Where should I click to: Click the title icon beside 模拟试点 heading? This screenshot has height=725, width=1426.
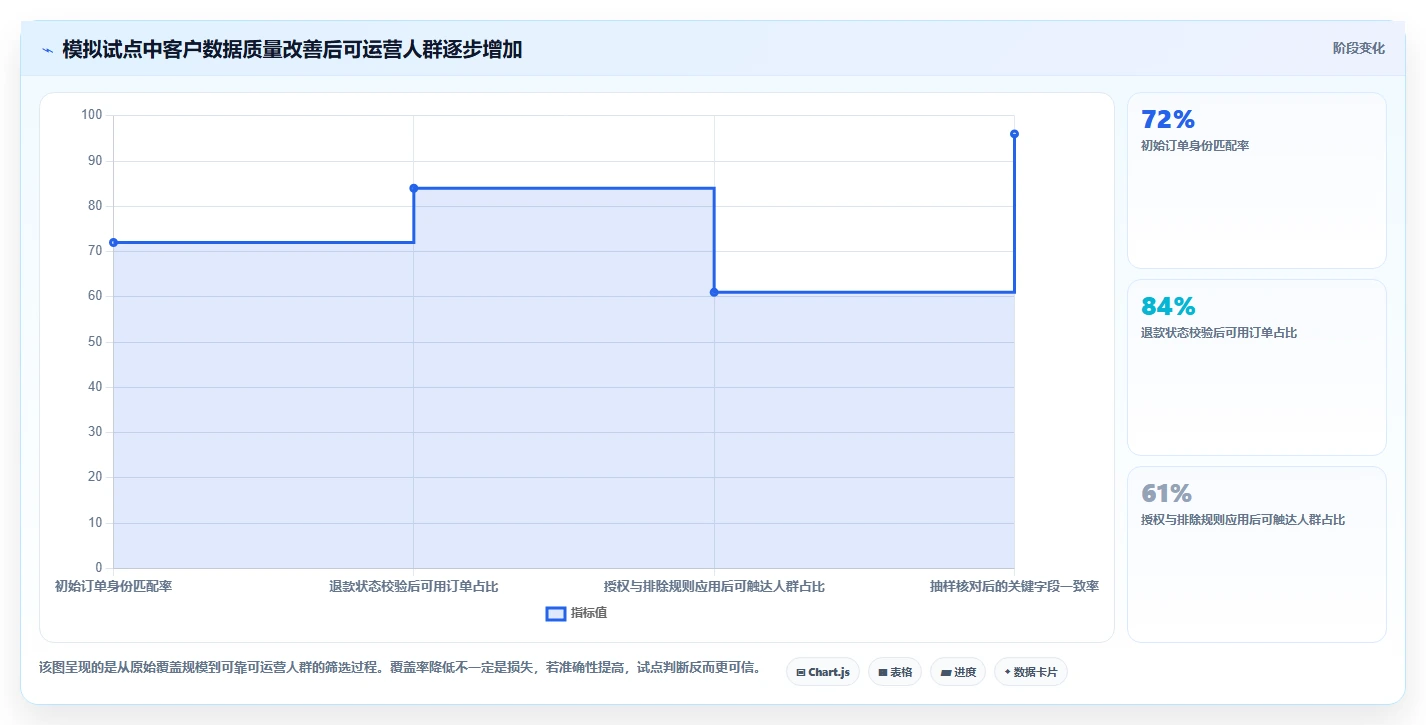click(x=47, y=49)
